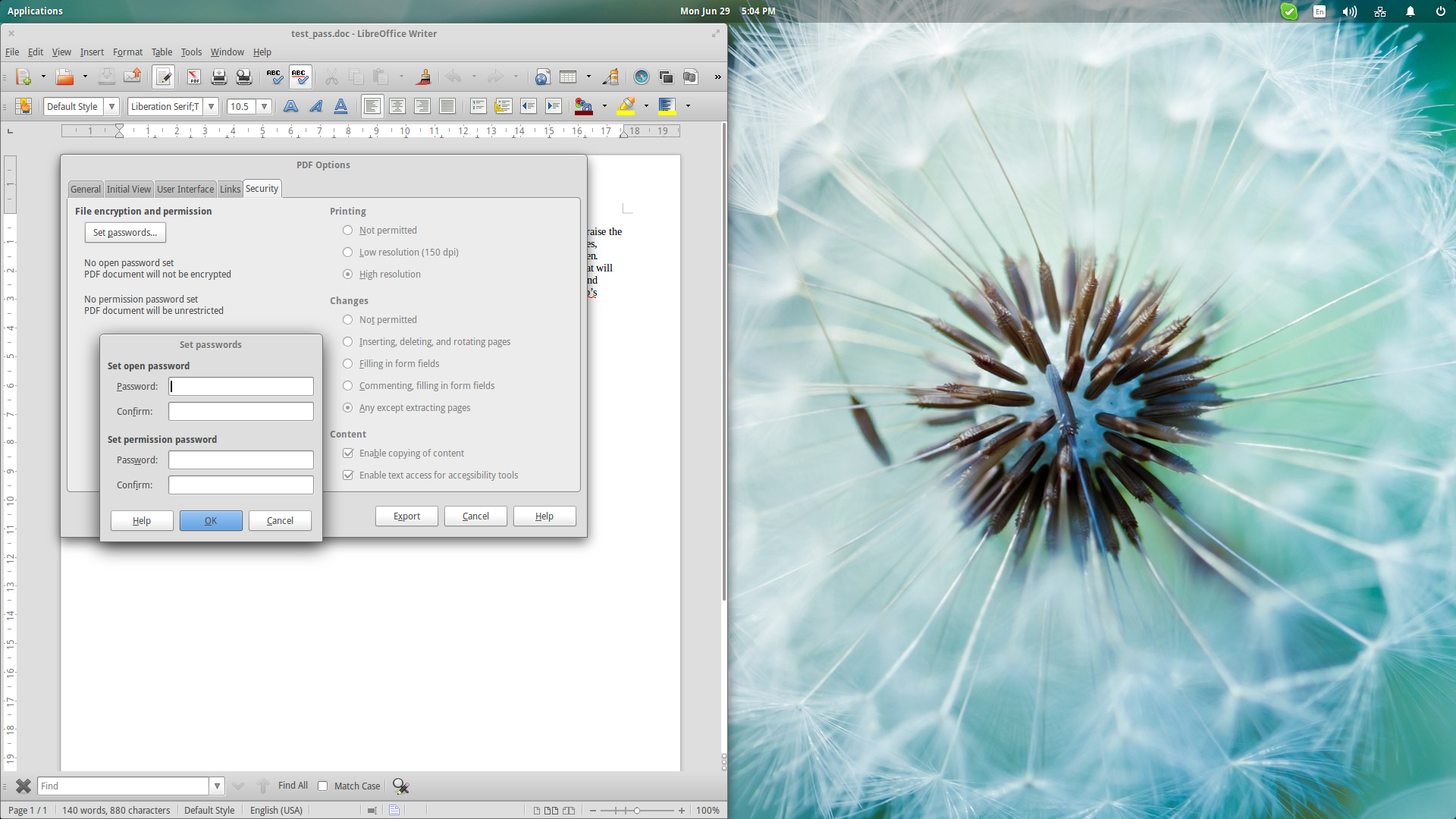Click the New document icon in toolbar
The width and height of the screenshot is (1456, 819).
[x=24, y=77]
